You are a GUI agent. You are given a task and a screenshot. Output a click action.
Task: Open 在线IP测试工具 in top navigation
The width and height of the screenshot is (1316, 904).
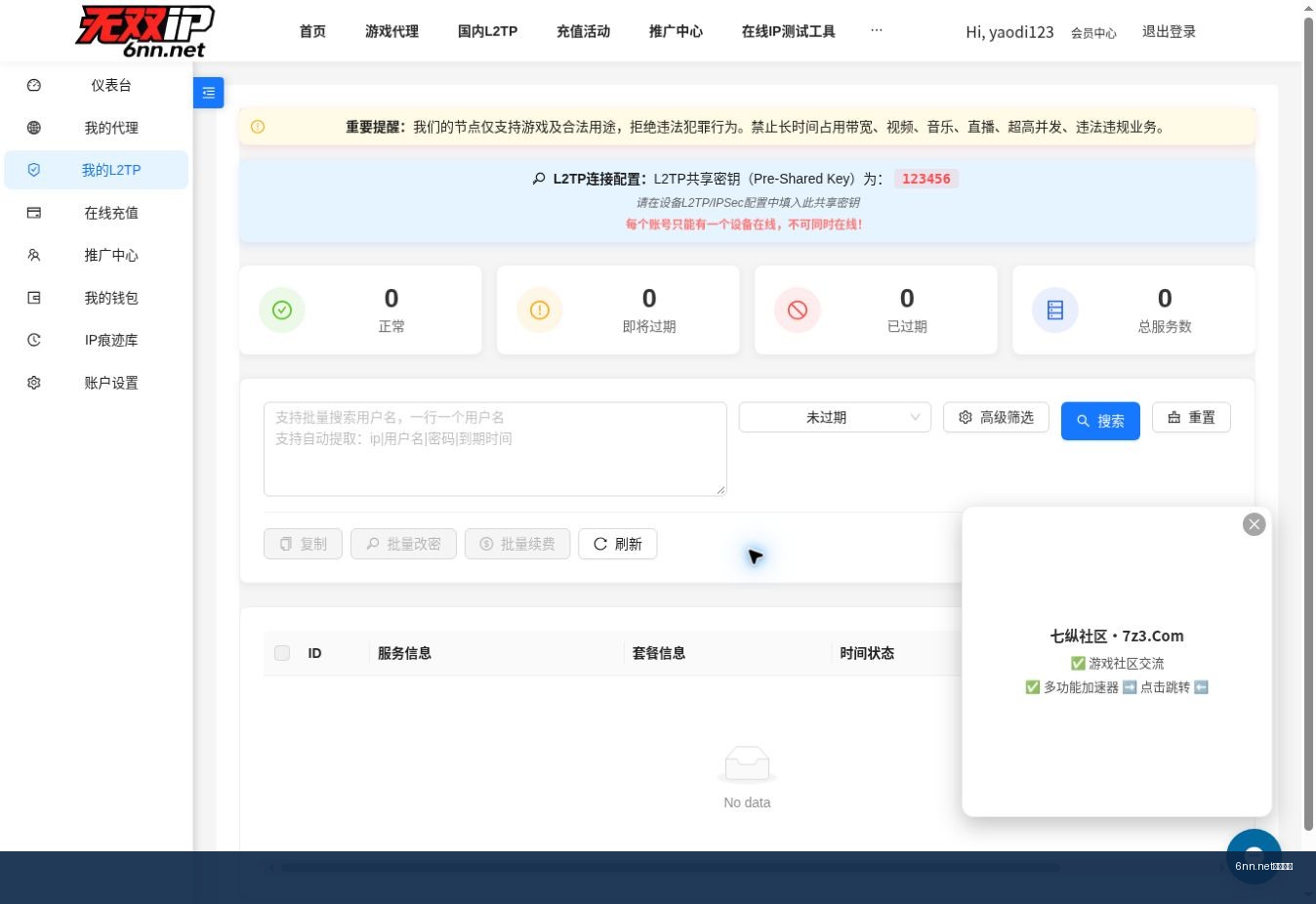click(789, 31)
